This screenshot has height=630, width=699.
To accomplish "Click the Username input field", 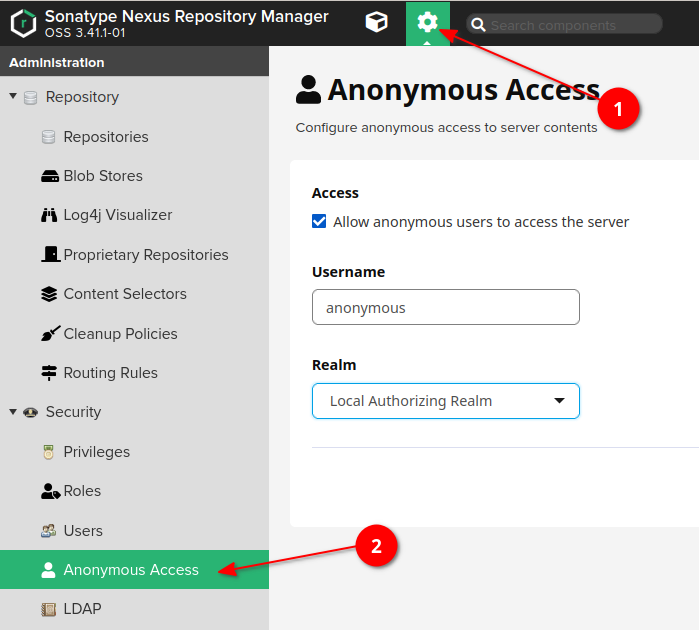I will 446,307.
